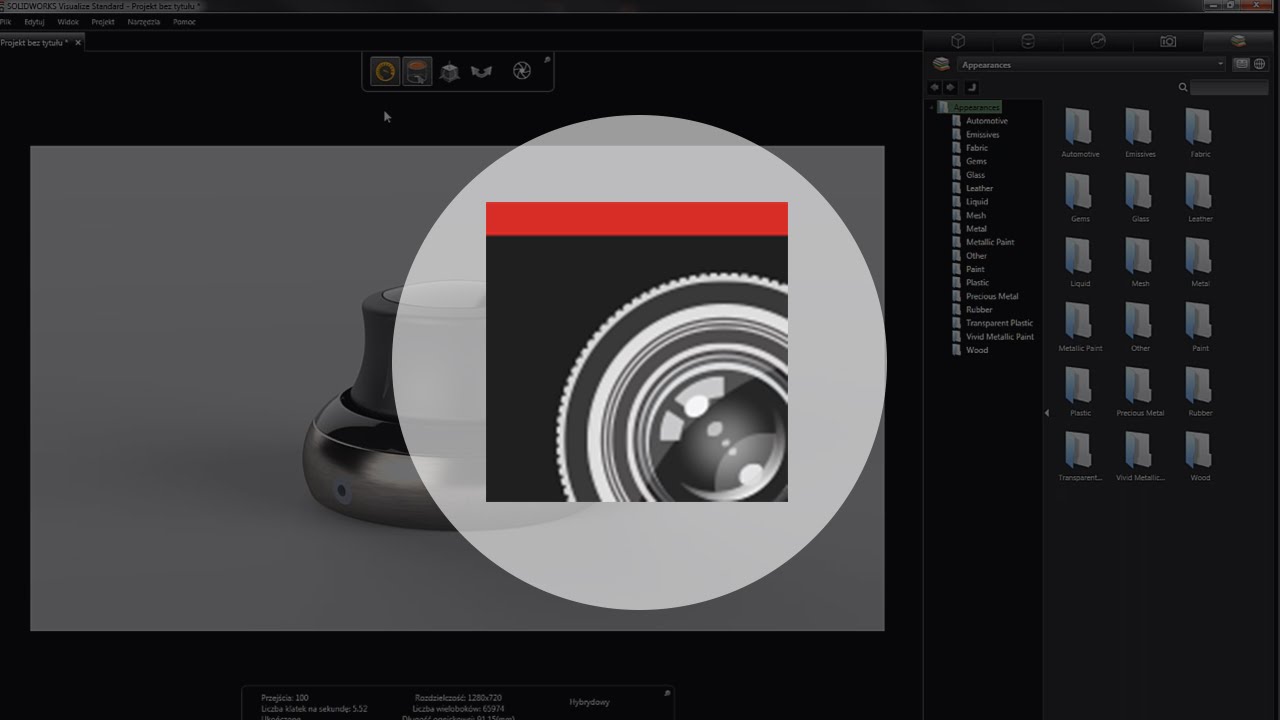Pin the floating viewport toolbar
Screen dimensions: 1280x720
[x=547, y=60]
